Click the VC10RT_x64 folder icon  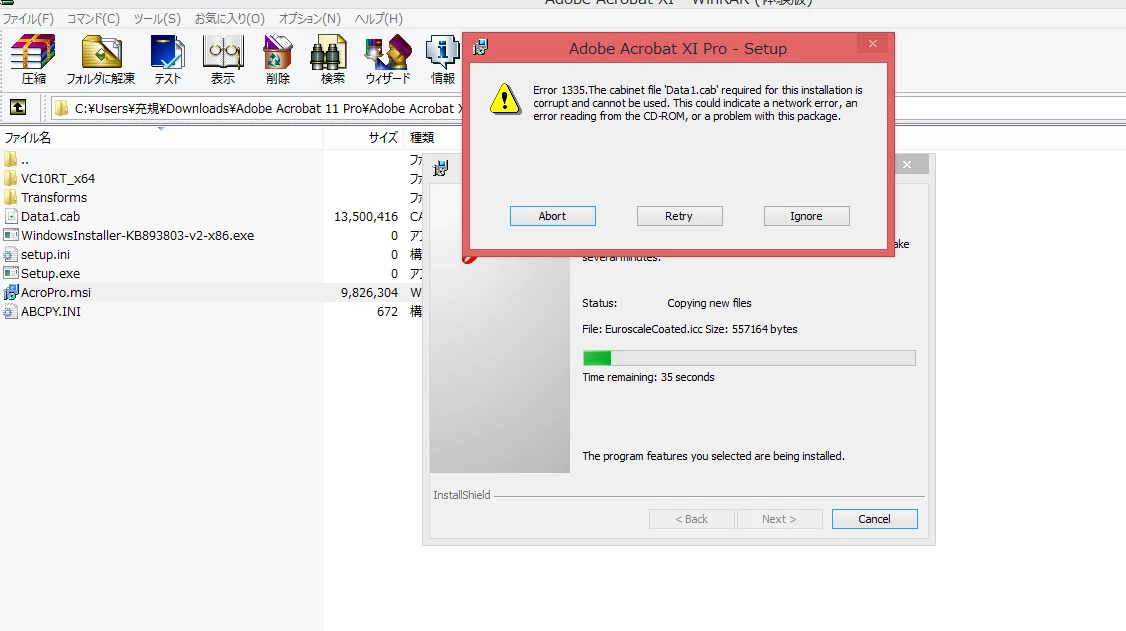(11, 178)
